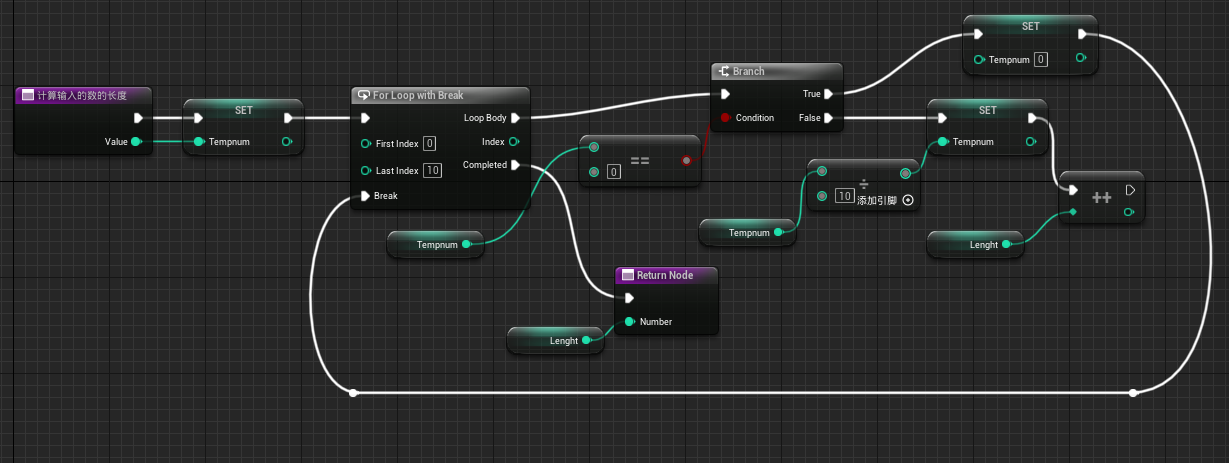Click the Break input pin on For Loop
The image size is (1229, 463).
point(366,196)
